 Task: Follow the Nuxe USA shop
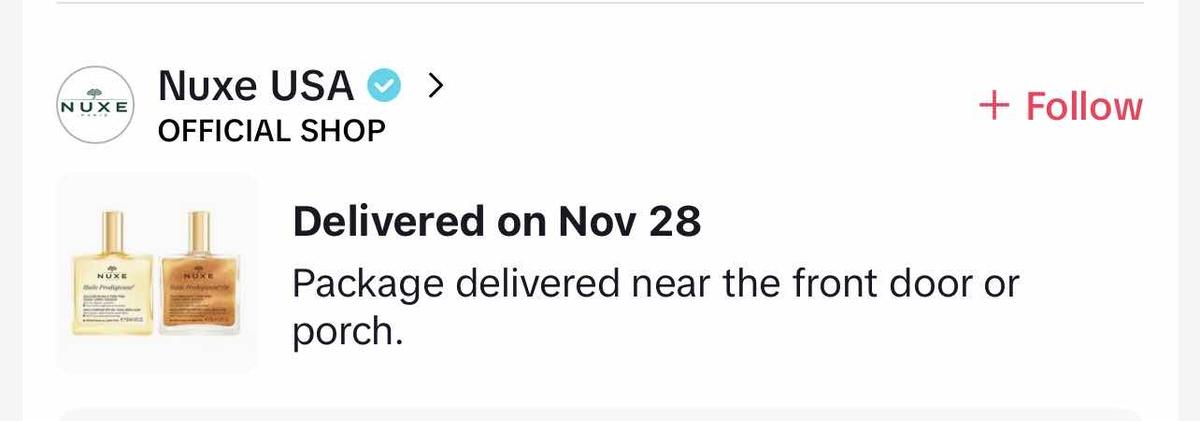tap(1061, 106)
